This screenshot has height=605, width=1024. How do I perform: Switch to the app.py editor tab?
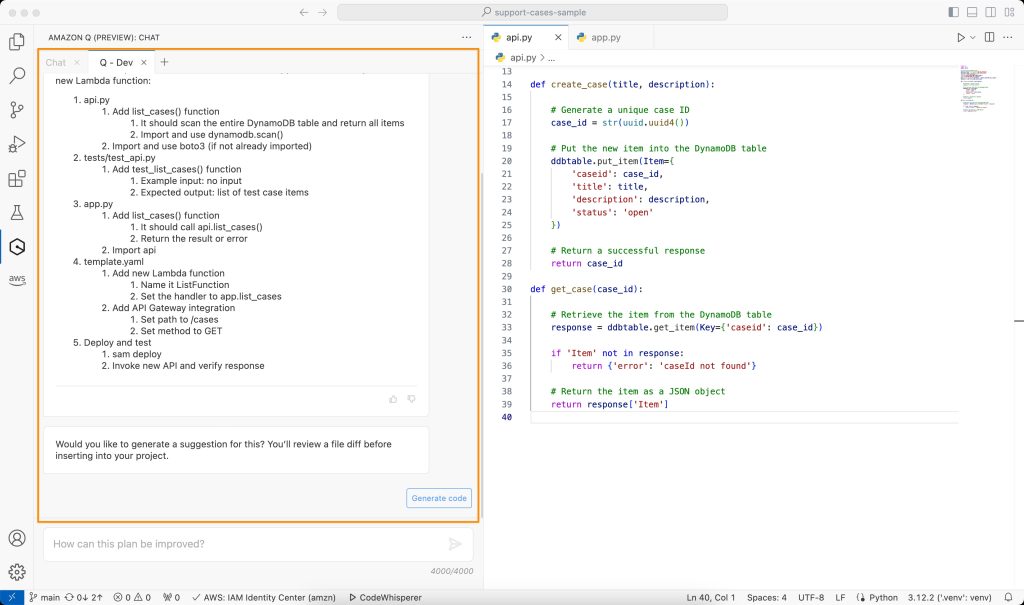click(605, 37)
